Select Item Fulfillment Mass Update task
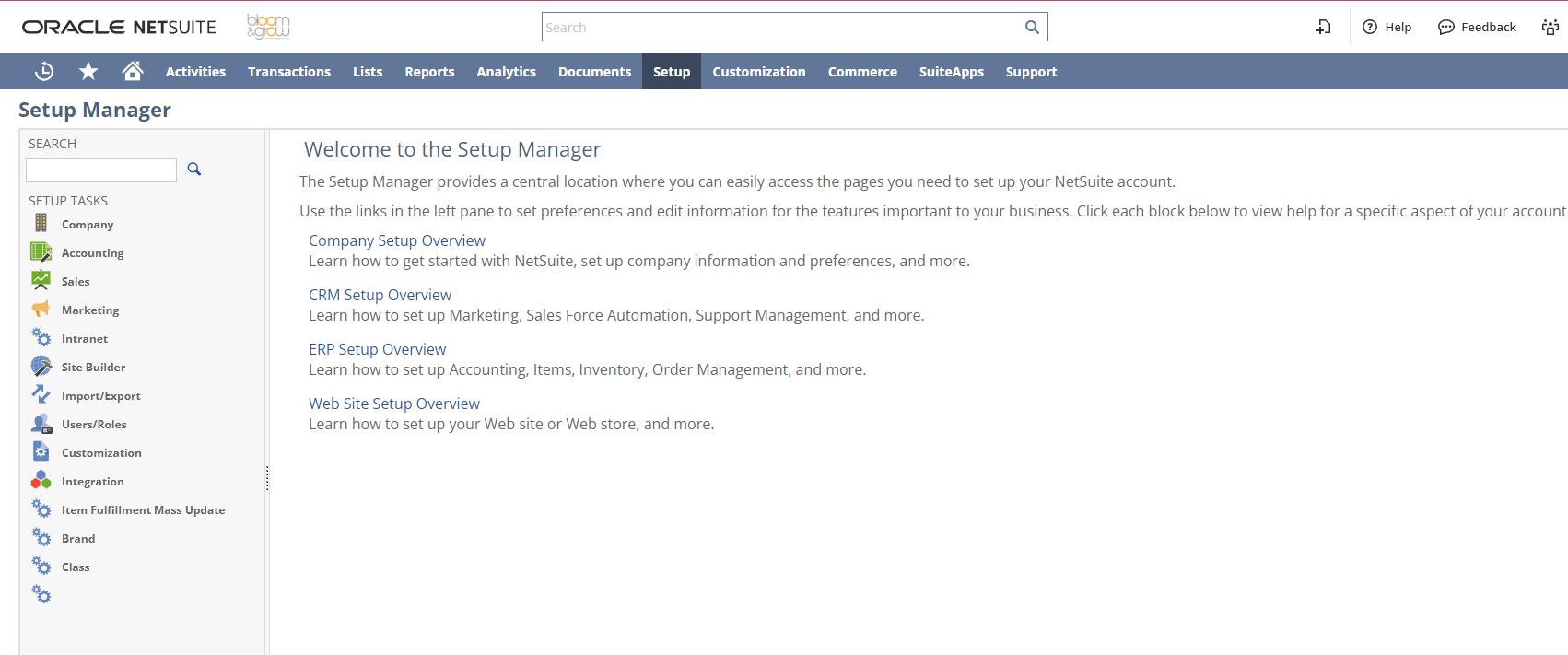 [x=143, y=510]
